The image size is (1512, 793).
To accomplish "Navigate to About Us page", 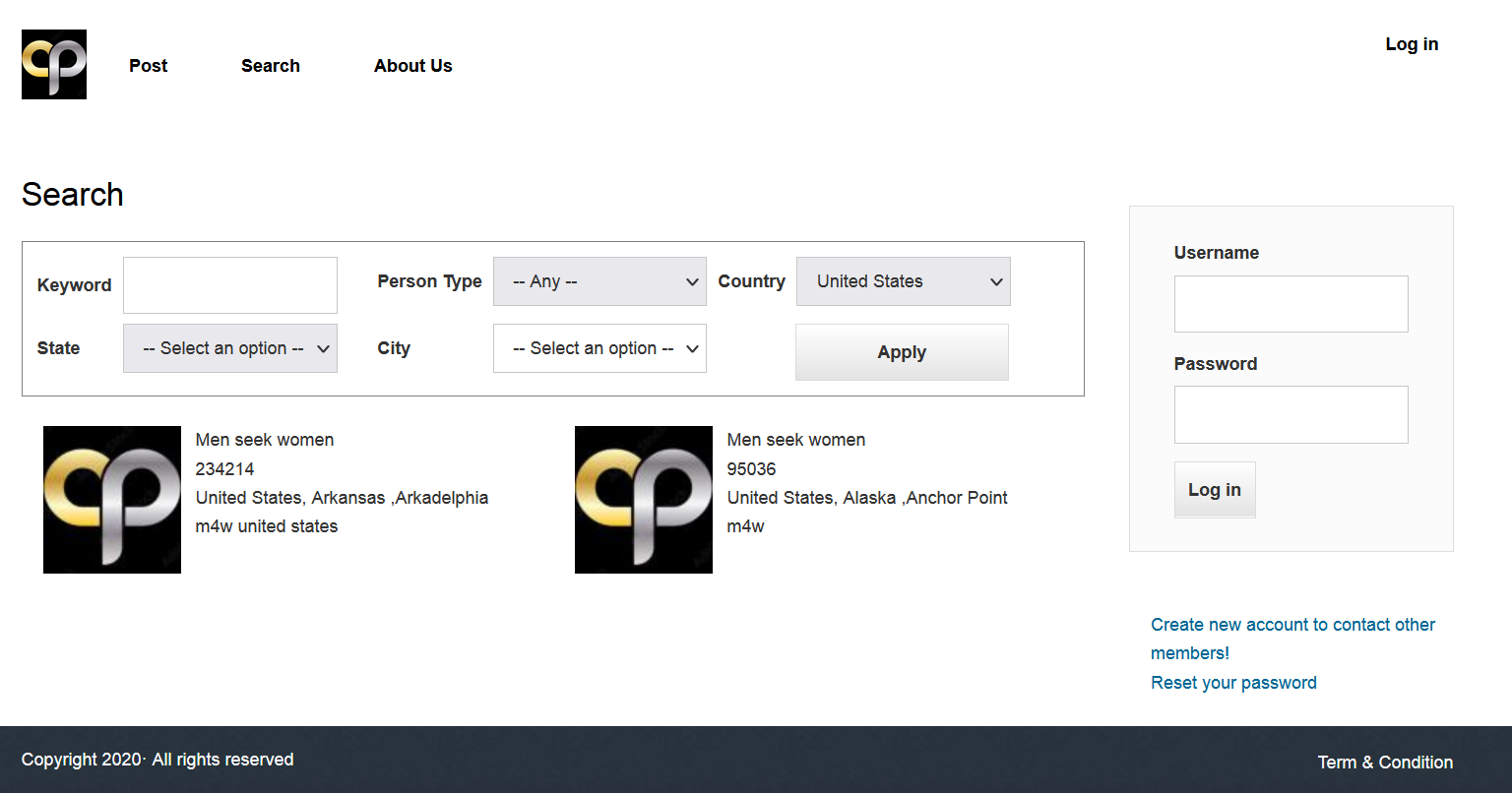I will click(x=413, y=66).
